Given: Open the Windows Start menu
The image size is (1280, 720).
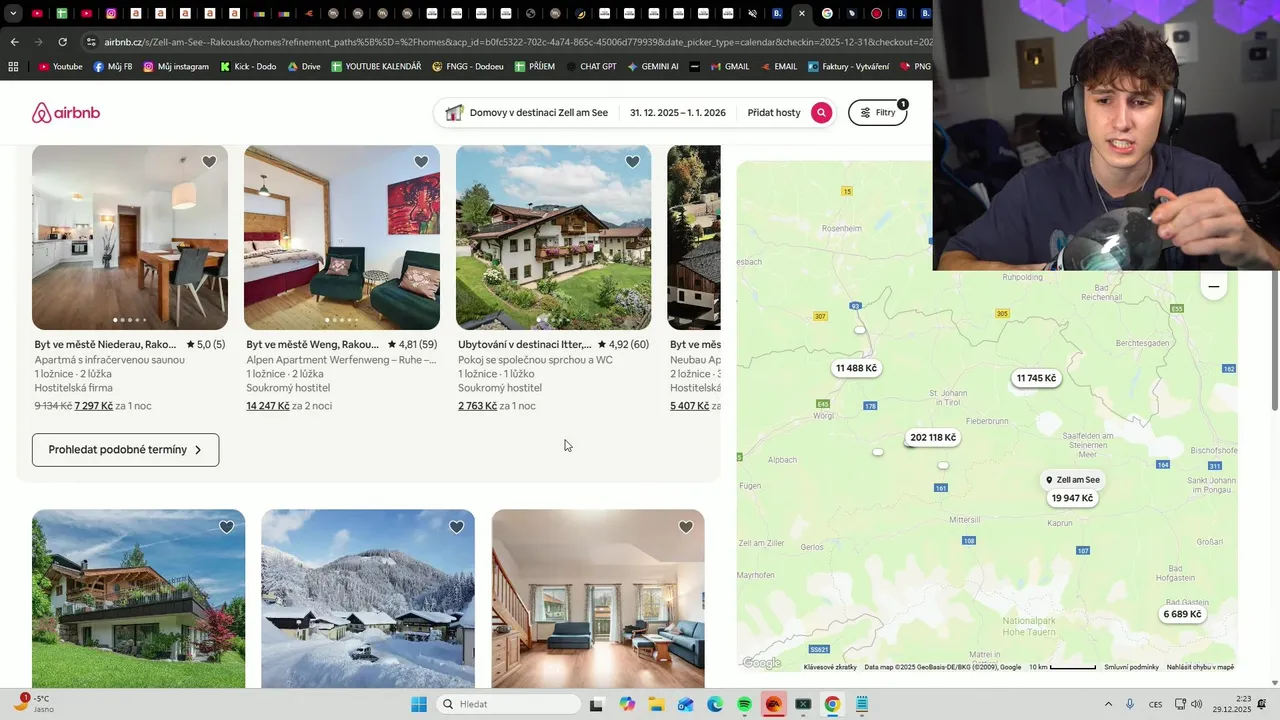Looking at the screenshot, I should (x=418, y=704).
